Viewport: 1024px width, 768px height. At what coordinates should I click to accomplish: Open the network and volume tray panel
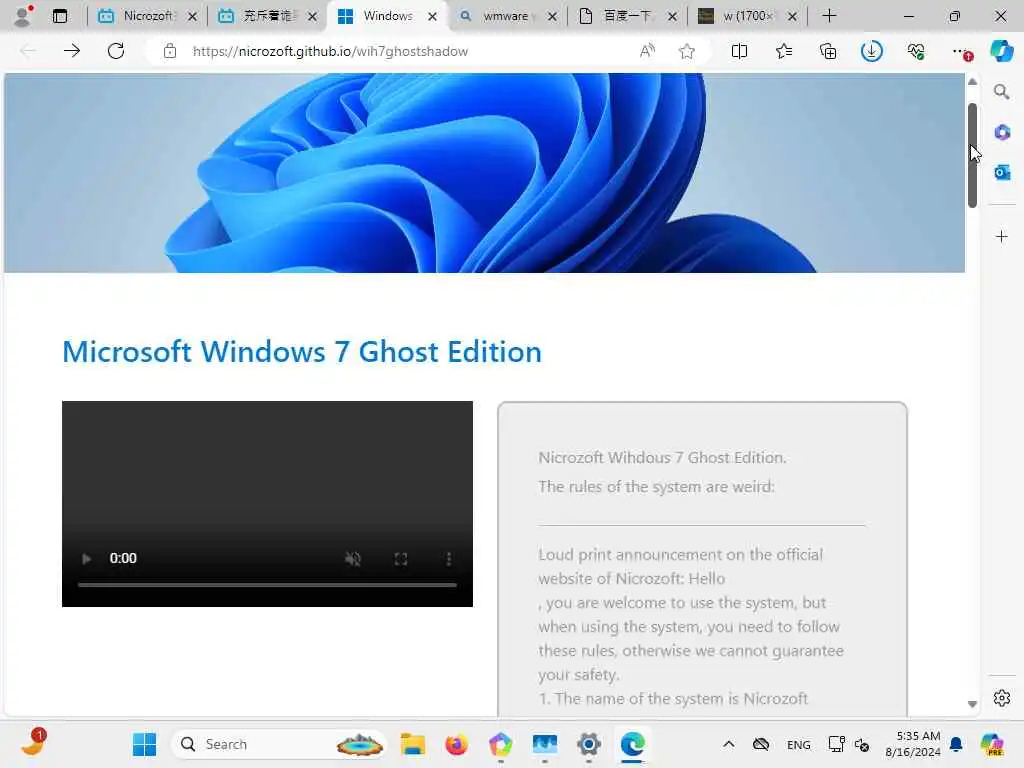[x=848, y=744]
